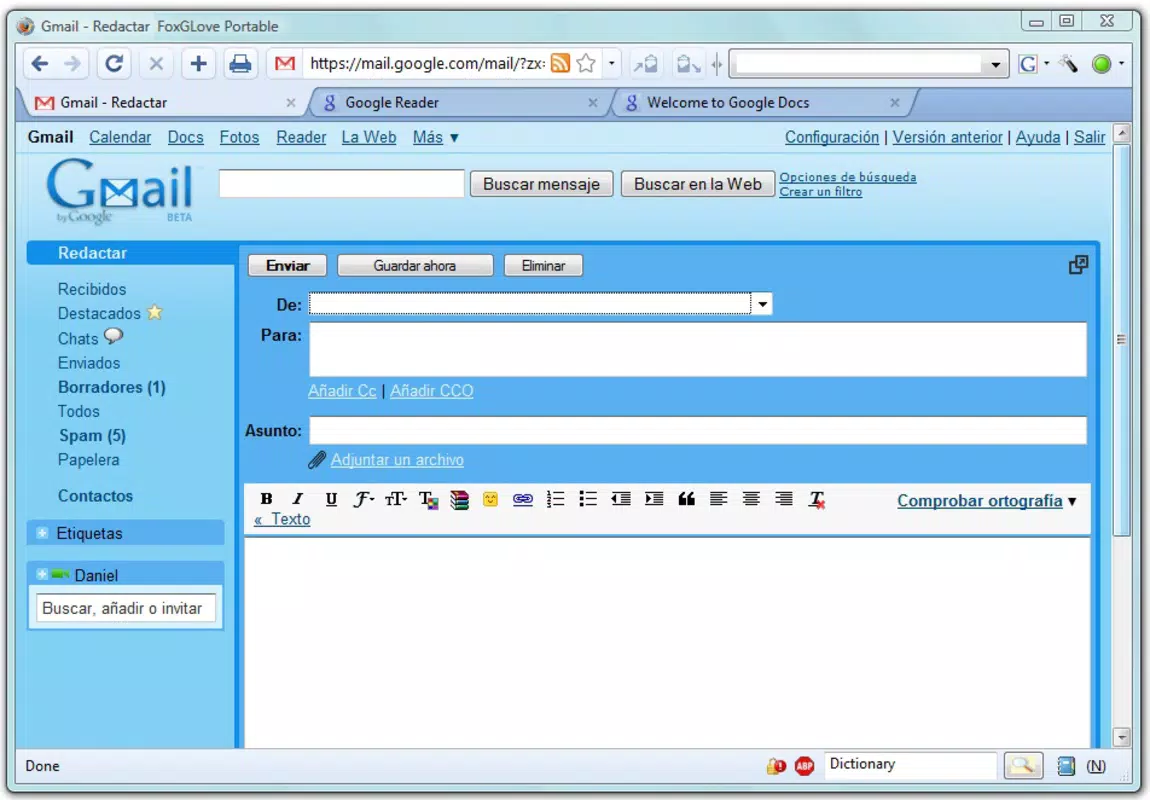Click Adjuntar un archivo link

(x=397, y=460)
